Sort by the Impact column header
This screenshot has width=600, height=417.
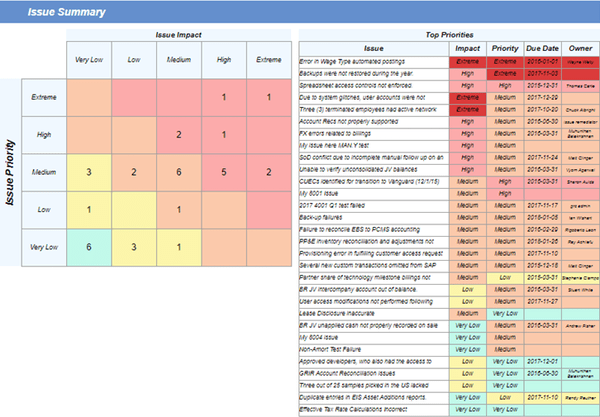[x=467, y=47]
